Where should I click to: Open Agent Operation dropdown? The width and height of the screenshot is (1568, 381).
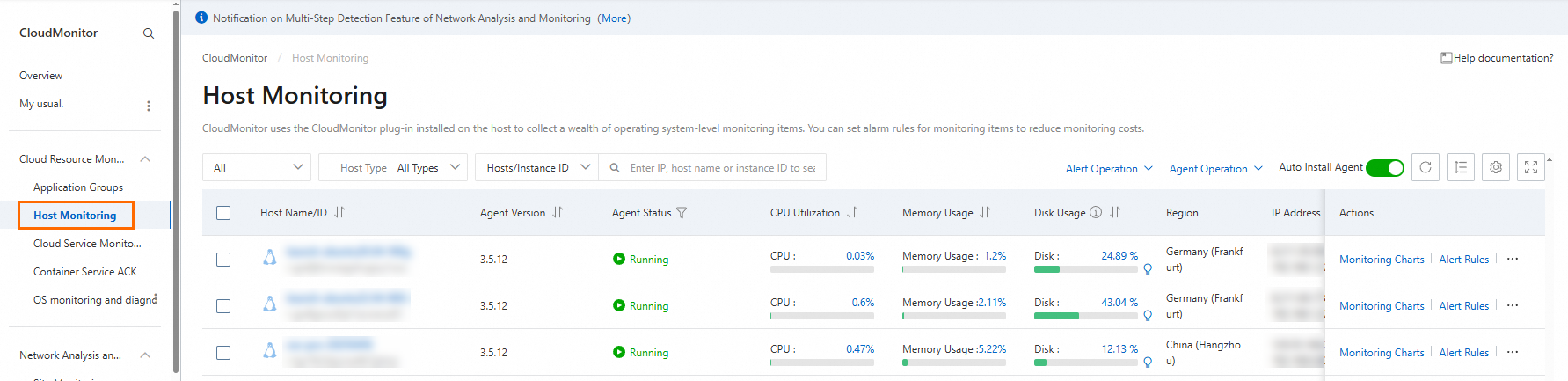coord(1215,168)
